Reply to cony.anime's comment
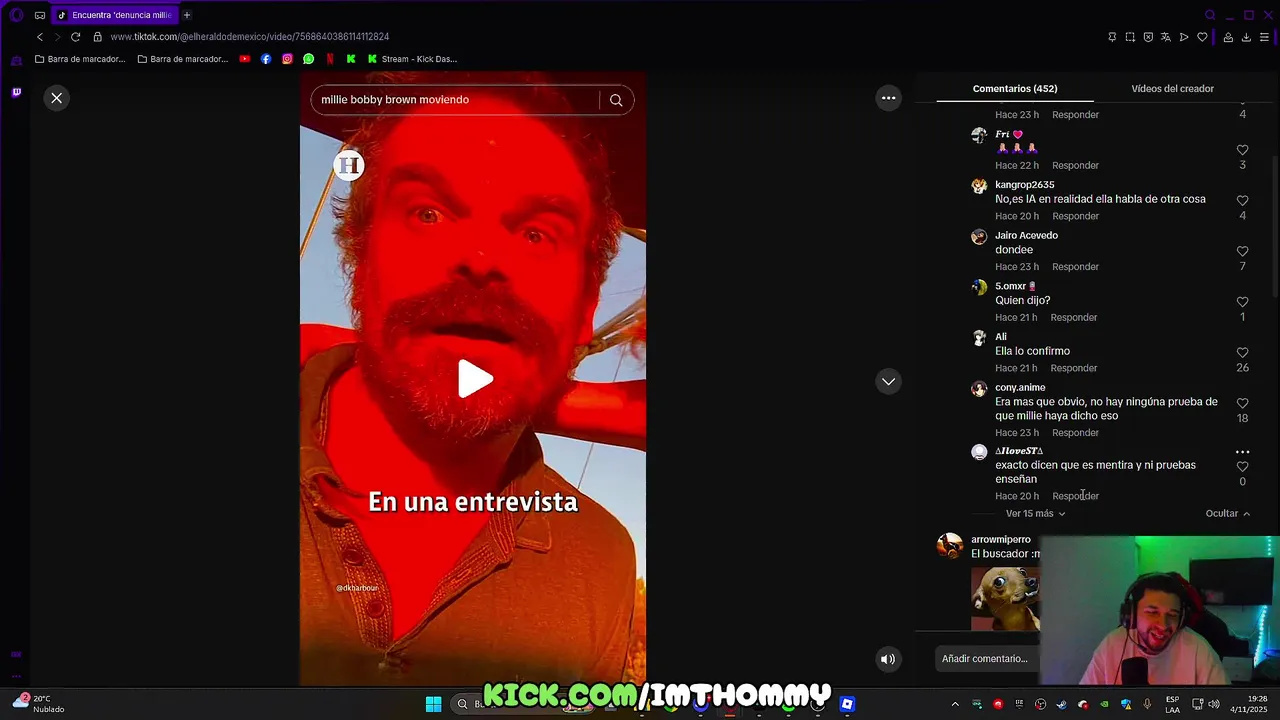1280x720 pixels. [x=1075, y=433]
